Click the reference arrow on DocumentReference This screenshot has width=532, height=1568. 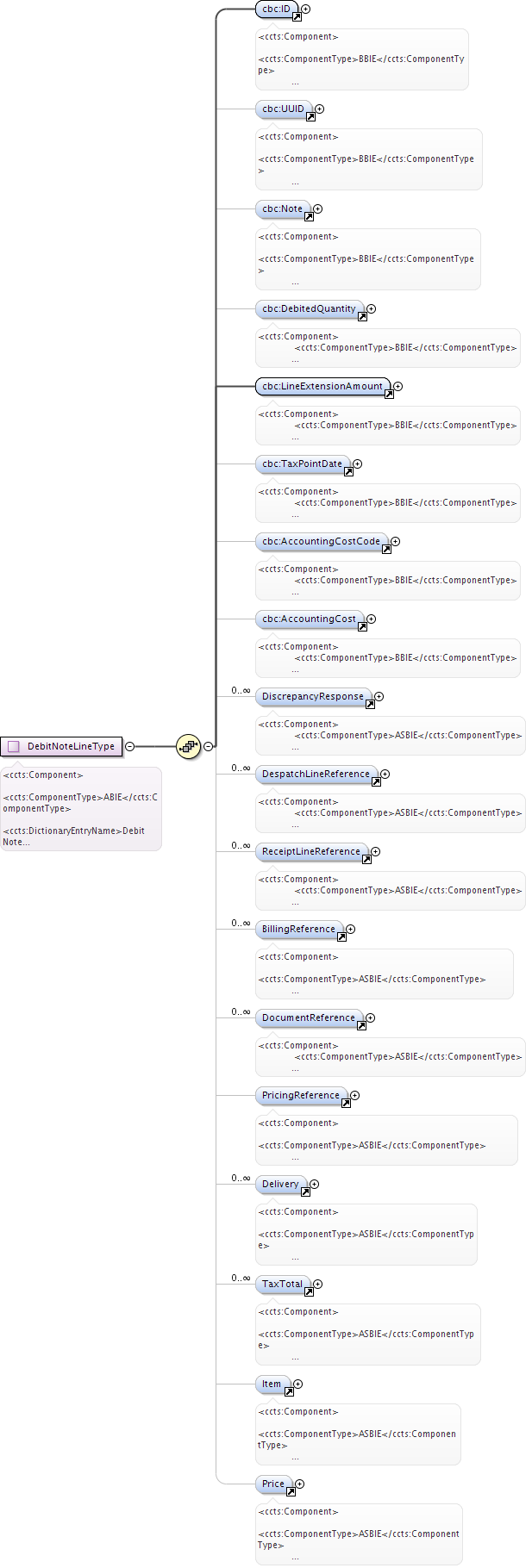[x=361, y=1025]
